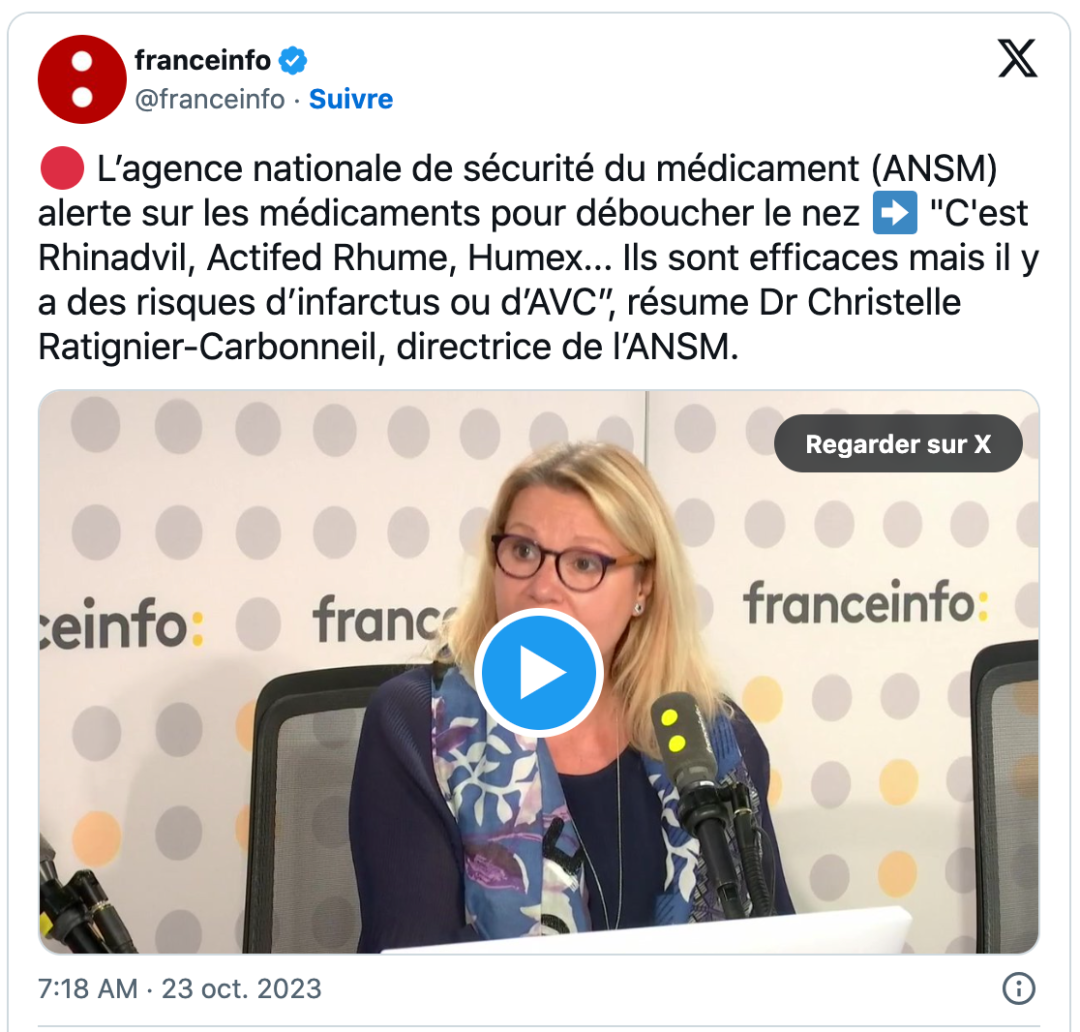Open the franceinfo red profile avatar

(x=82, y=79)
